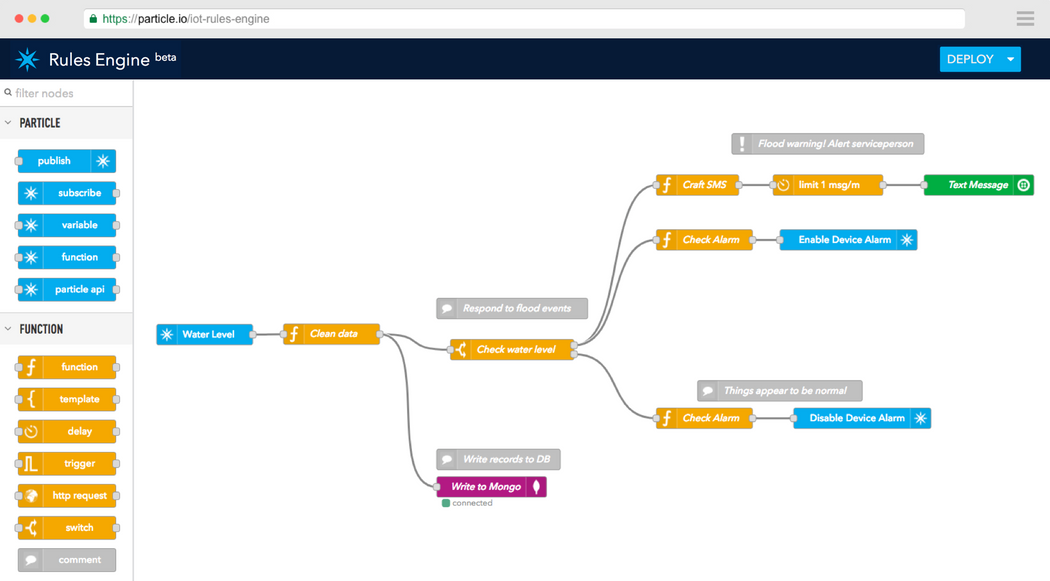
Task: Click the switch node in the Function section
Action: [x=66, y=527]
